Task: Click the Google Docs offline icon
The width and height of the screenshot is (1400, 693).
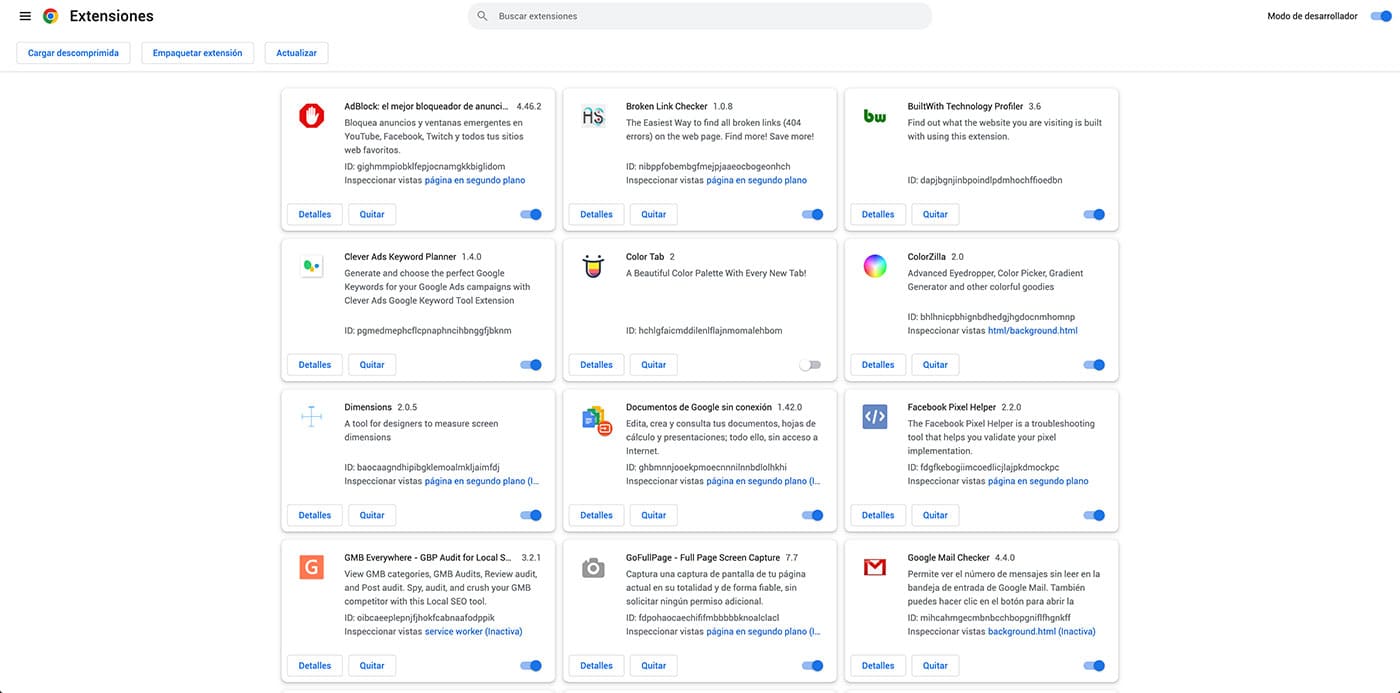Action: (595, 419)
